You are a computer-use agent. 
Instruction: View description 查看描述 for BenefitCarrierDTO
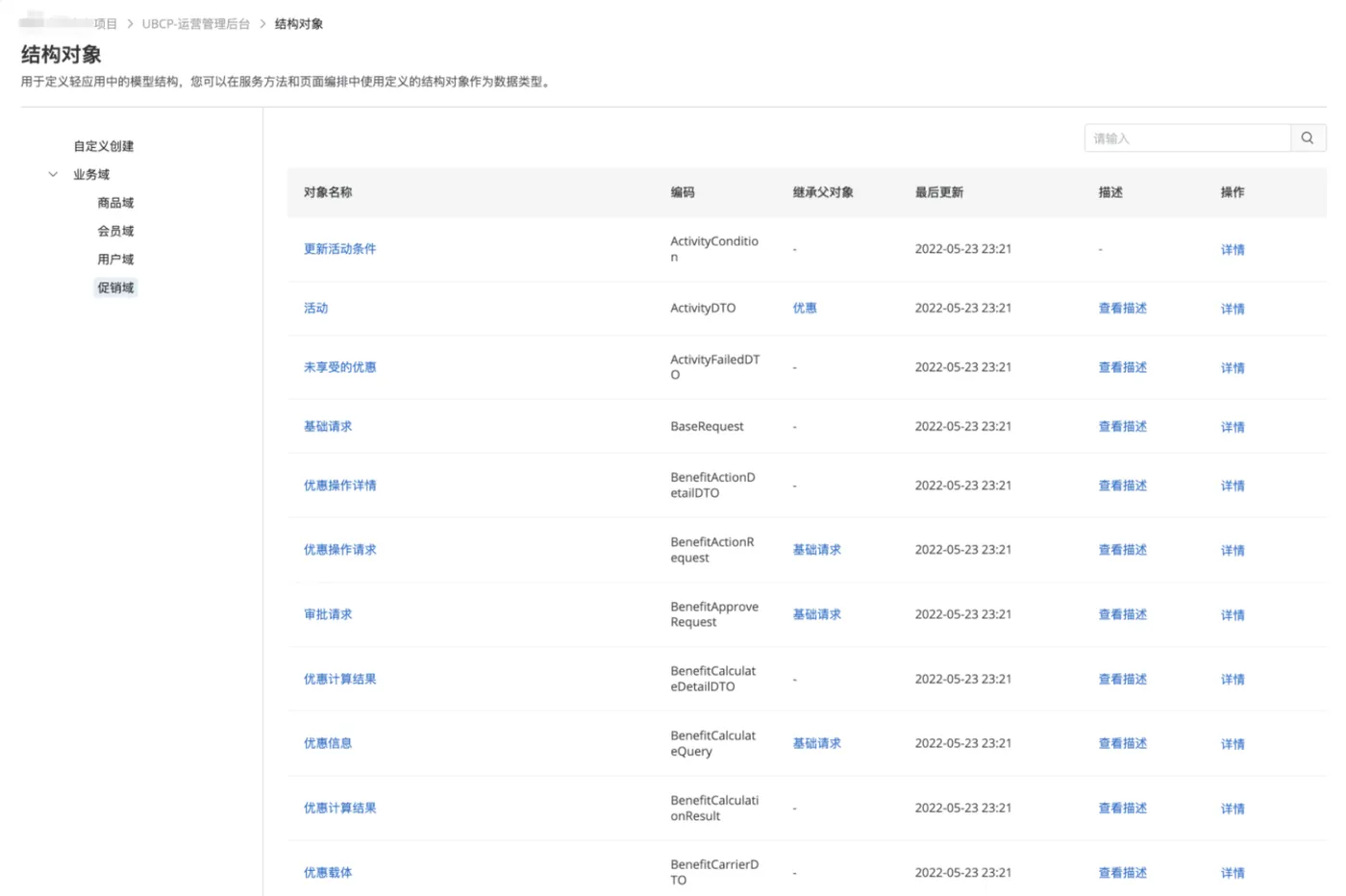[x=1122, y=873]
